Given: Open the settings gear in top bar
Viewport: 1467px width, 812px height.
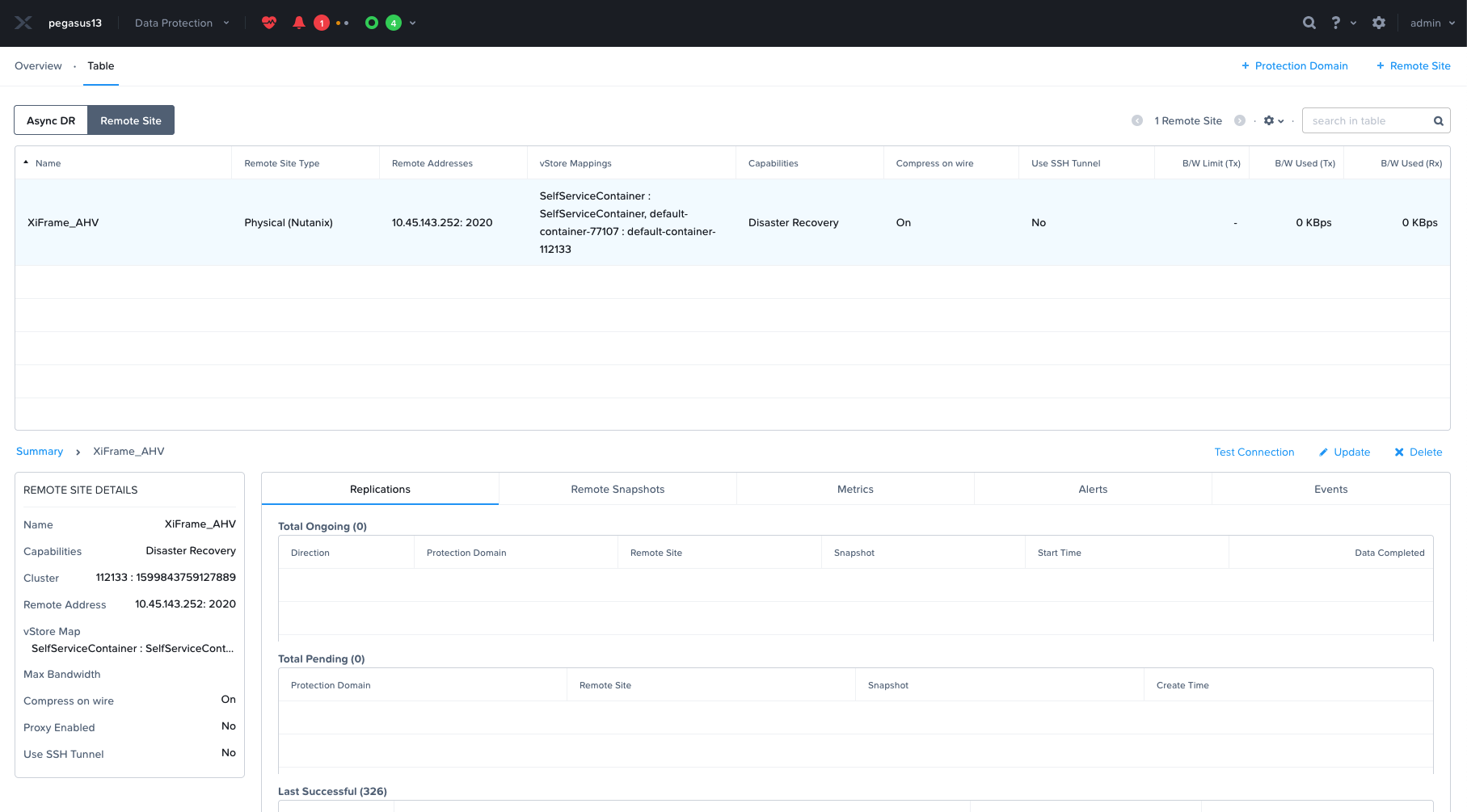Looking at the screenshot, I should tap(1379, 23).
